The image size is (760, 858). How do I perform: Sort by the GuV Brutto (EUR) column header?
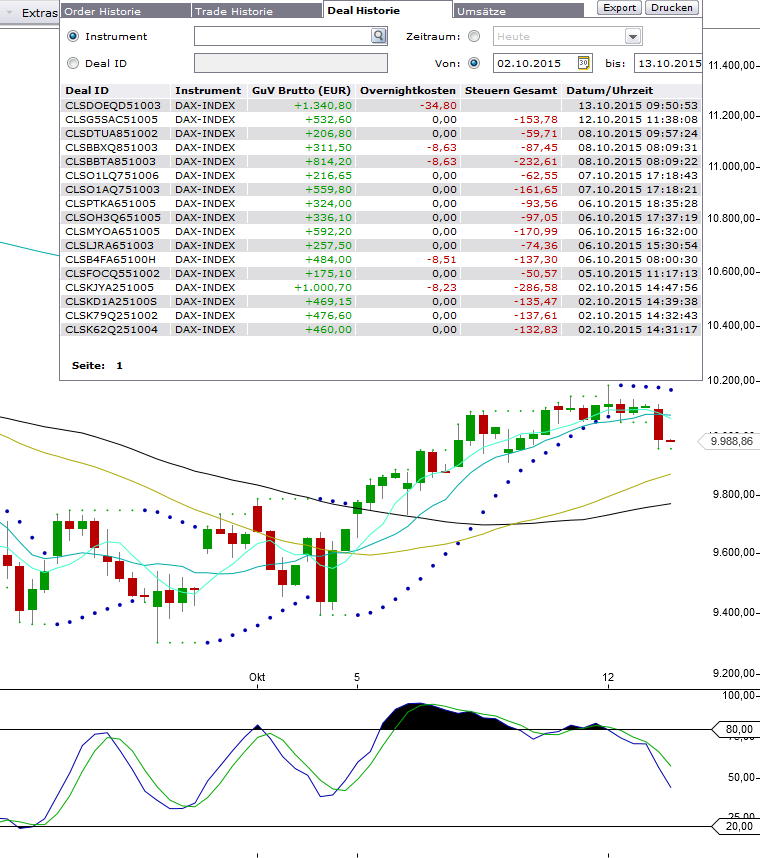pyautogui.click(x=301, y=90)
